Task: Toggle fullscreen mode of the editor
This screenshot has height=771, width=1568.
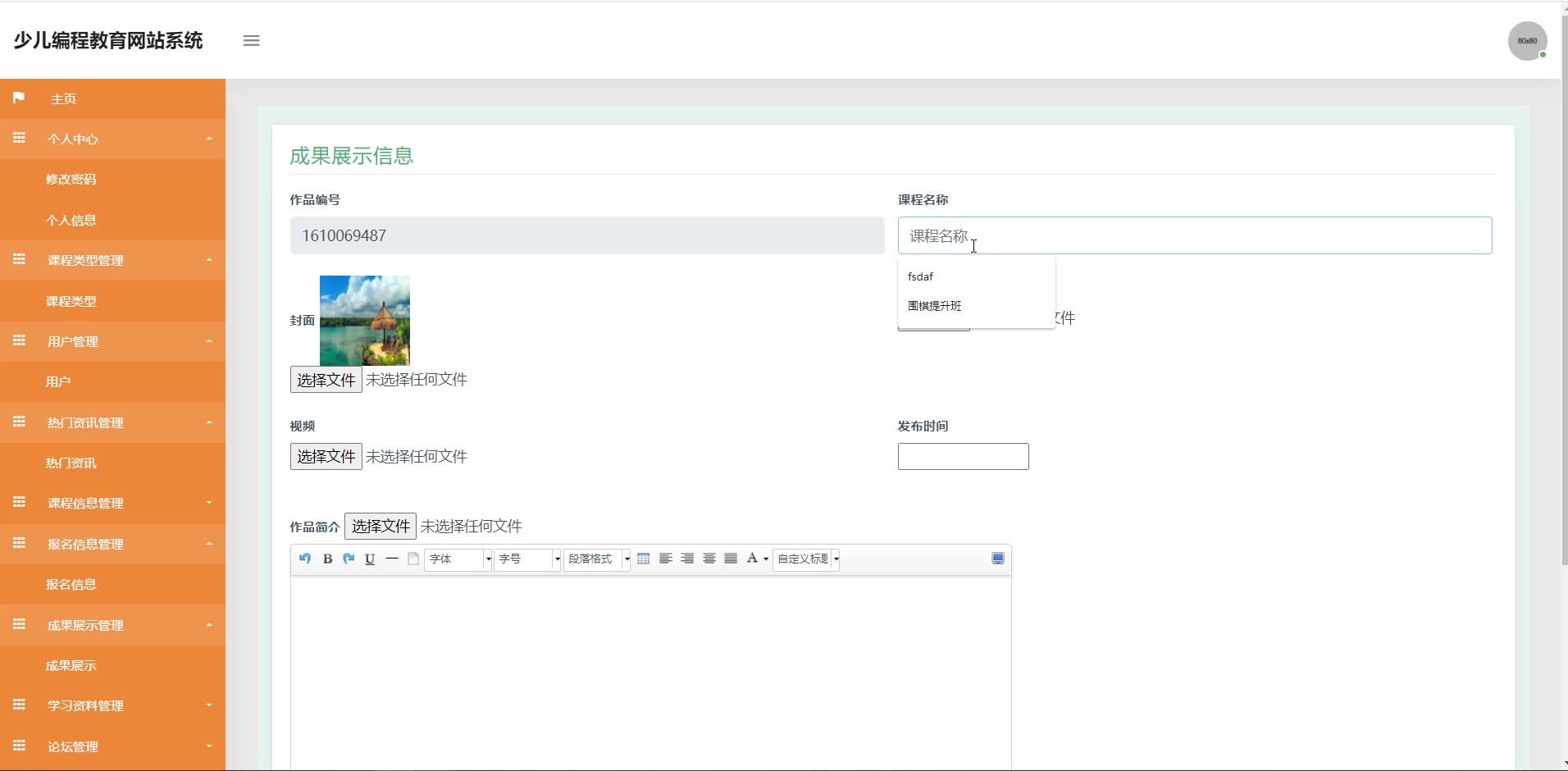Action: click(998, 559)
